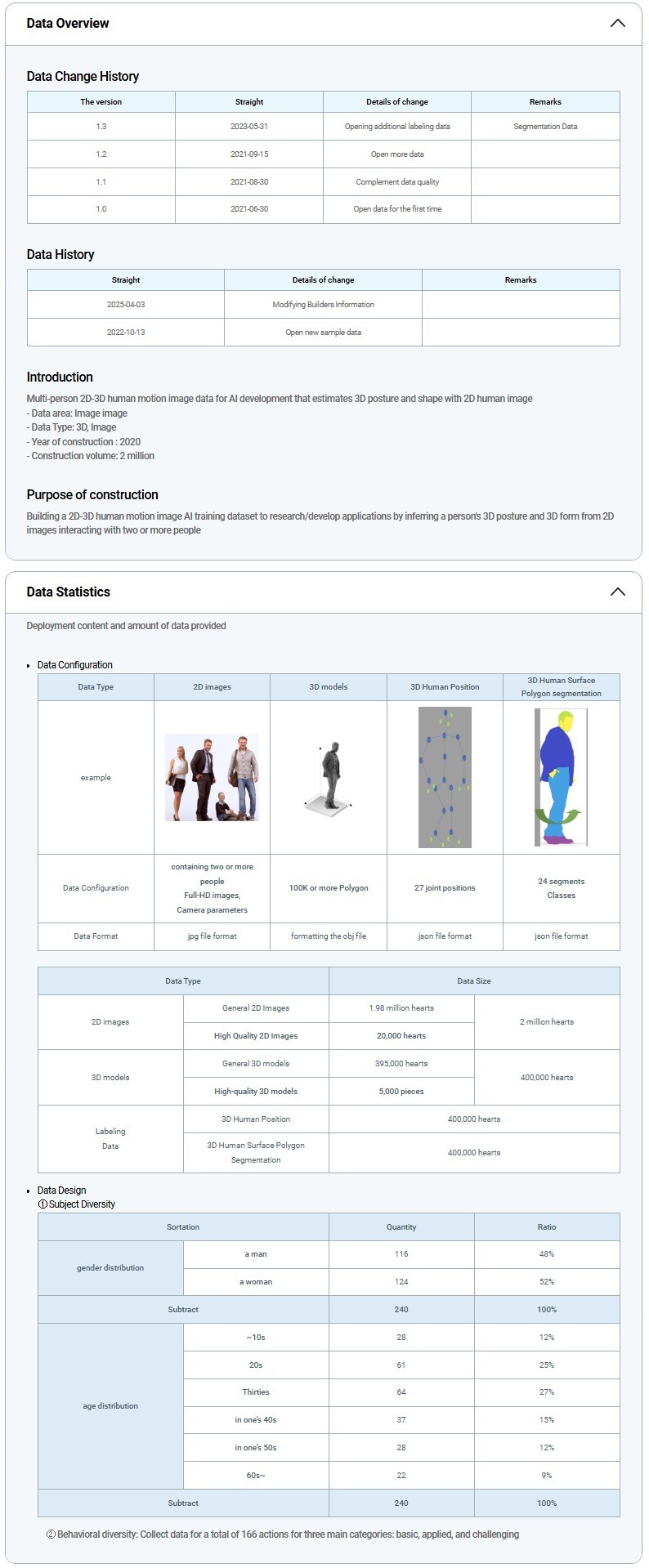
Task: Collapse the Data Overview section chevron
Action: tap(617, 23)
